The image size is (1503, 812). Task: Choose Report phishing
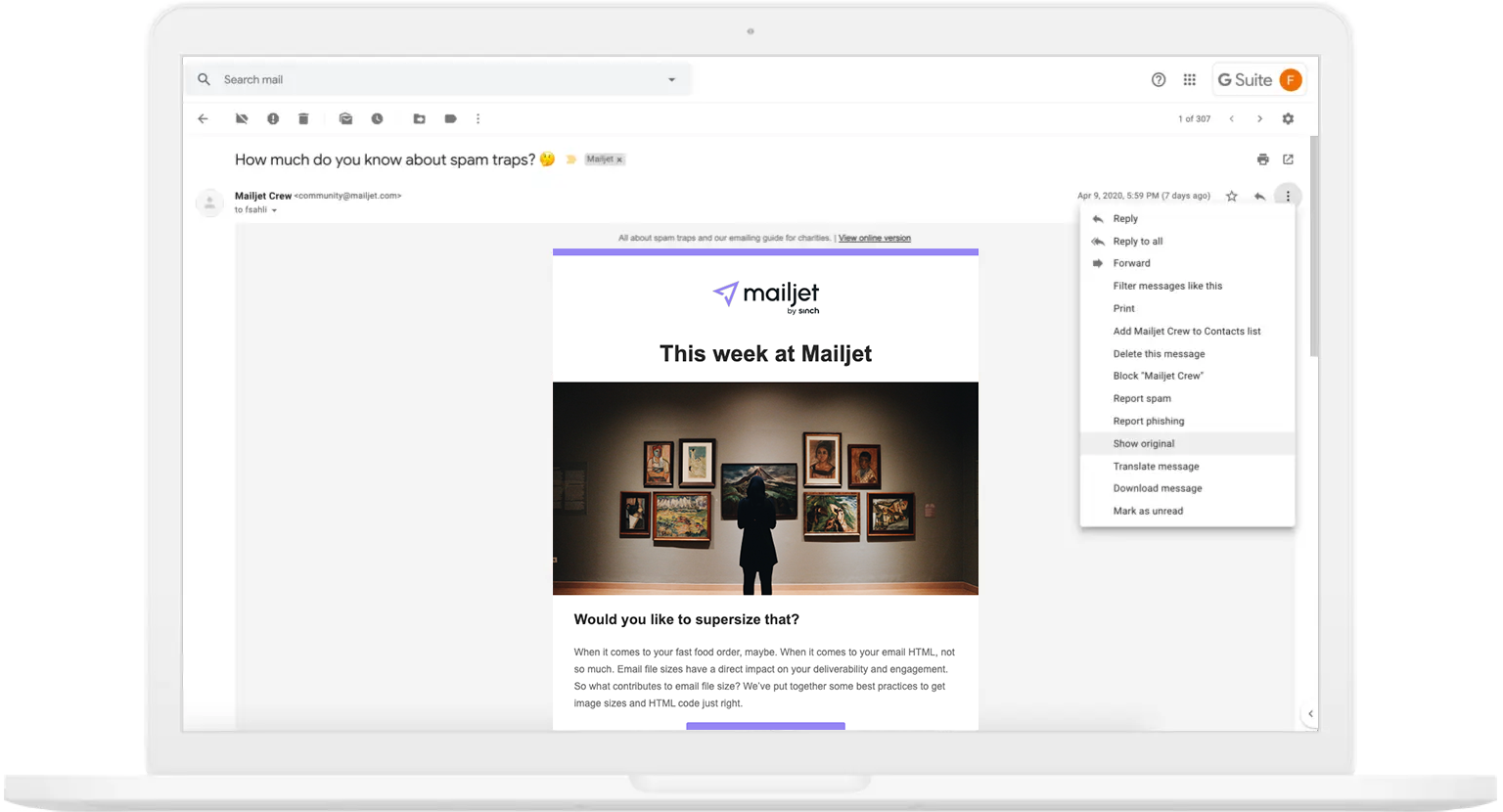[1187, 421]
